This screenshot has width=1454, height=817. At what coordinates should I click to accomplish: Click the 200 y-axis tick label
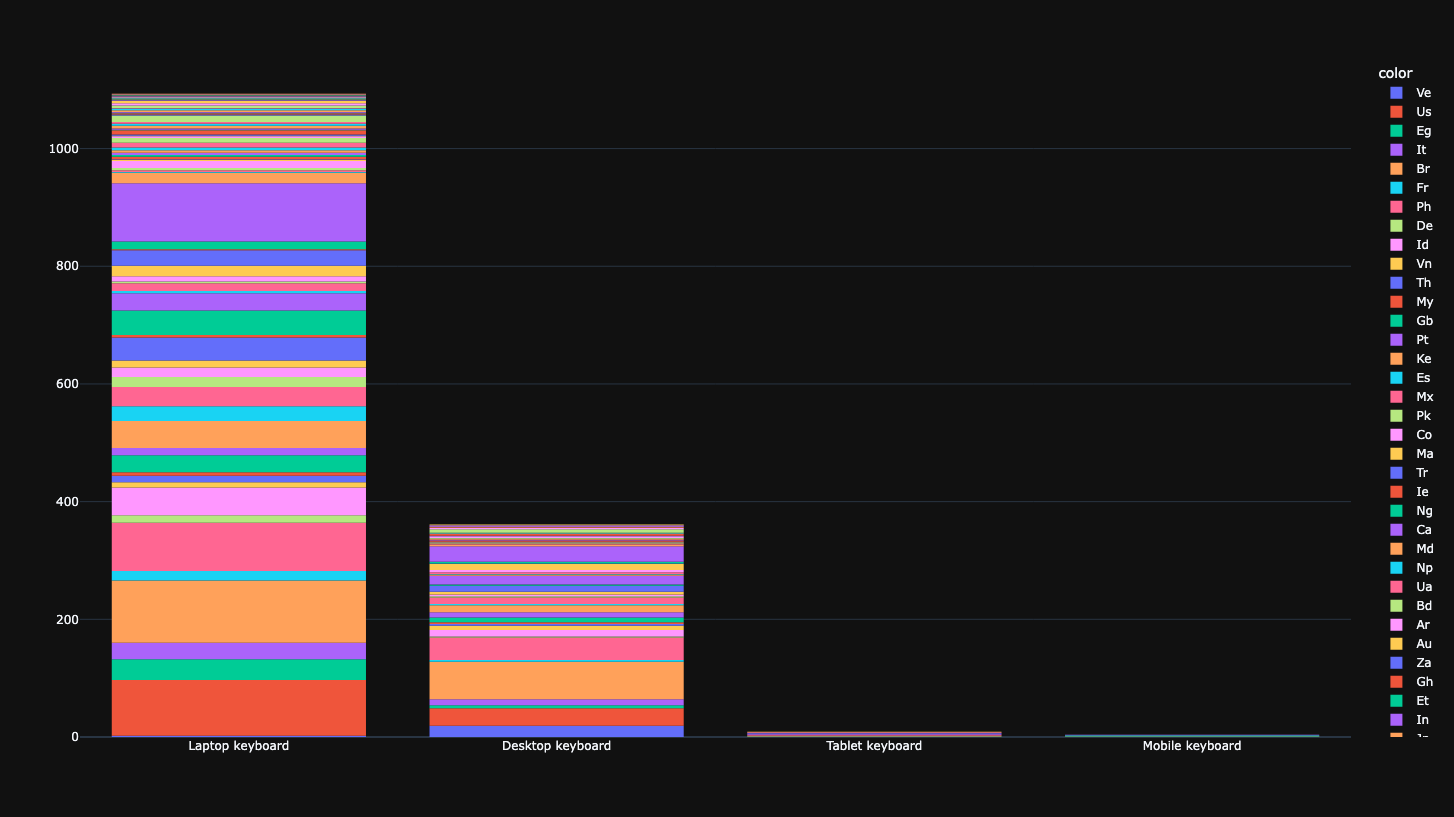click(66, 620)
